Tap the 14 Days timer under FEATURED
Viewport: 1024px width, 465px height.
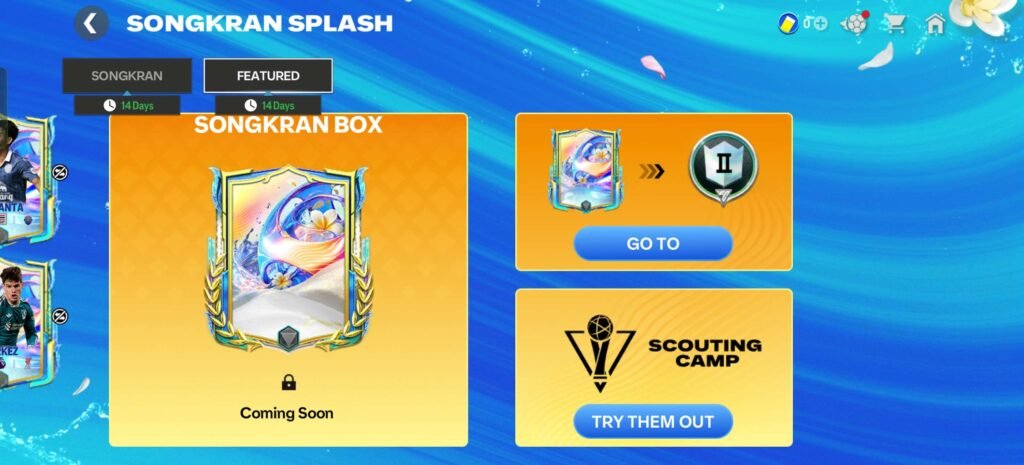click(268, 105)
